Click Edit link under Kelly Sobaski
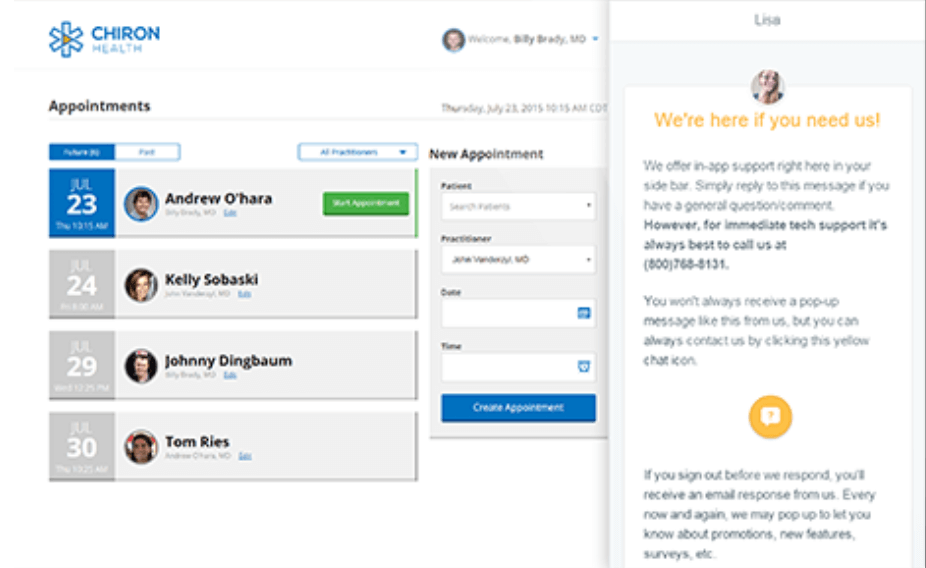This screenshot has height=568, width=926. (244, 294)
